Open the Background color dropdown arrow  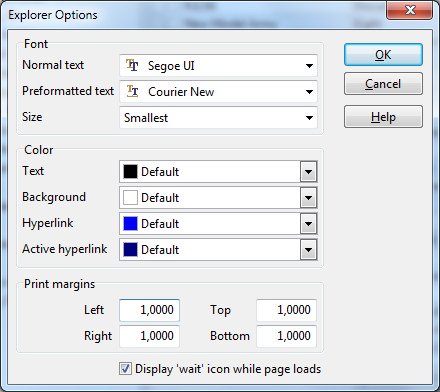(x=308, y=198)
